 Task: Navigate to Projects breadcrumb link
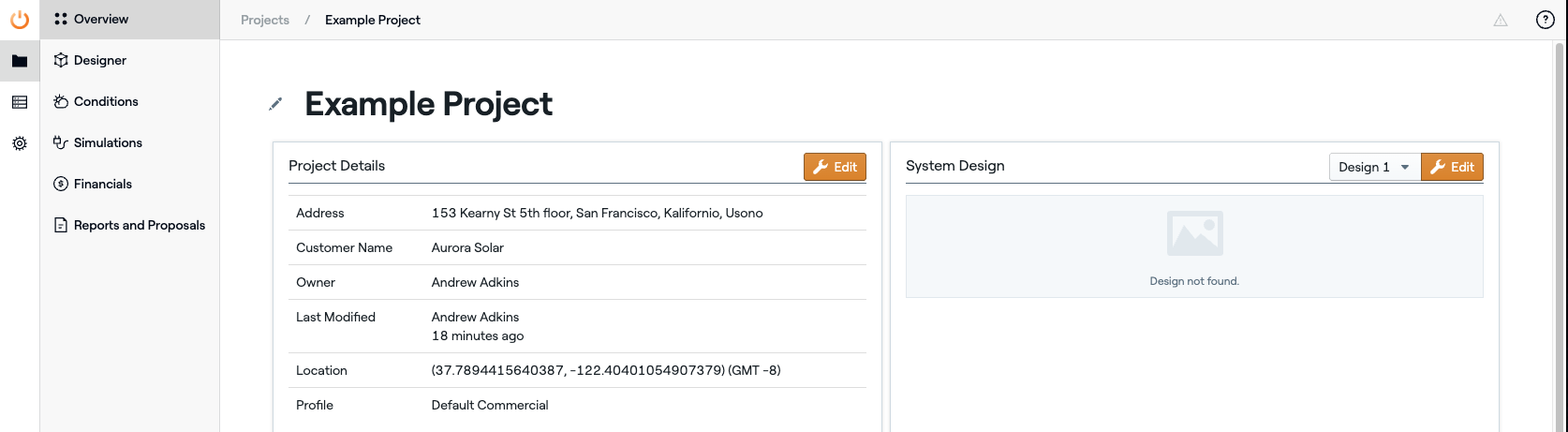(x=265, y=20)
